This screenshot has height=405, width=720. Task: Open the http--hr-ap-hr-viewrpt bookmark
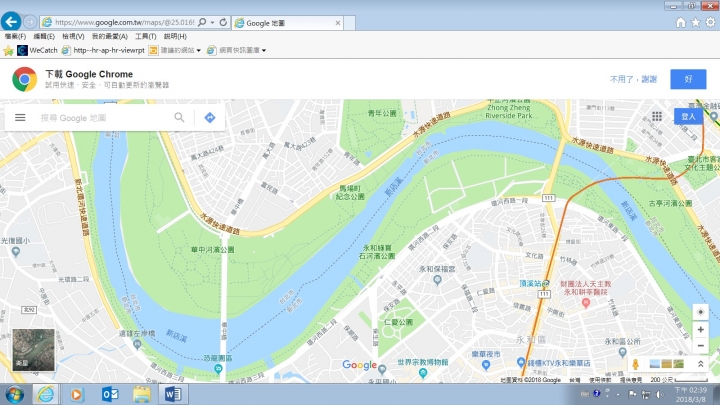(103, 50)
